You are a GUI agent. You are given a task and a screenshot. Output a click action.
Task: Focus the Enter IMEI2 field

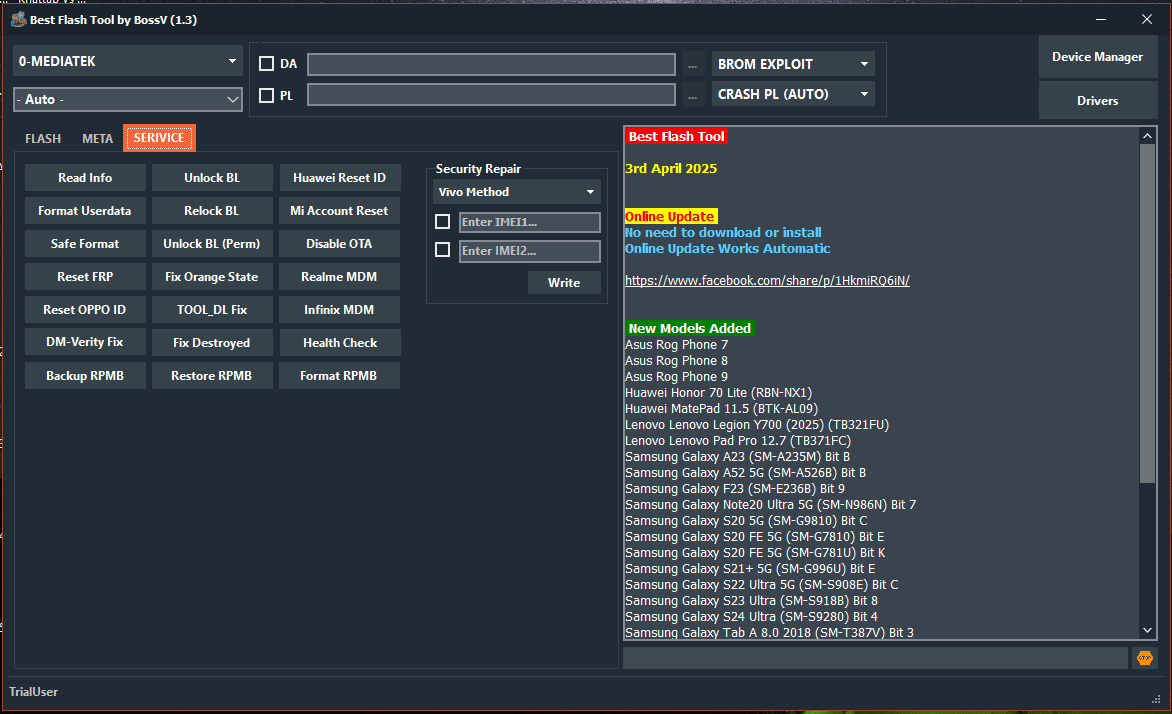pos(529,251)
